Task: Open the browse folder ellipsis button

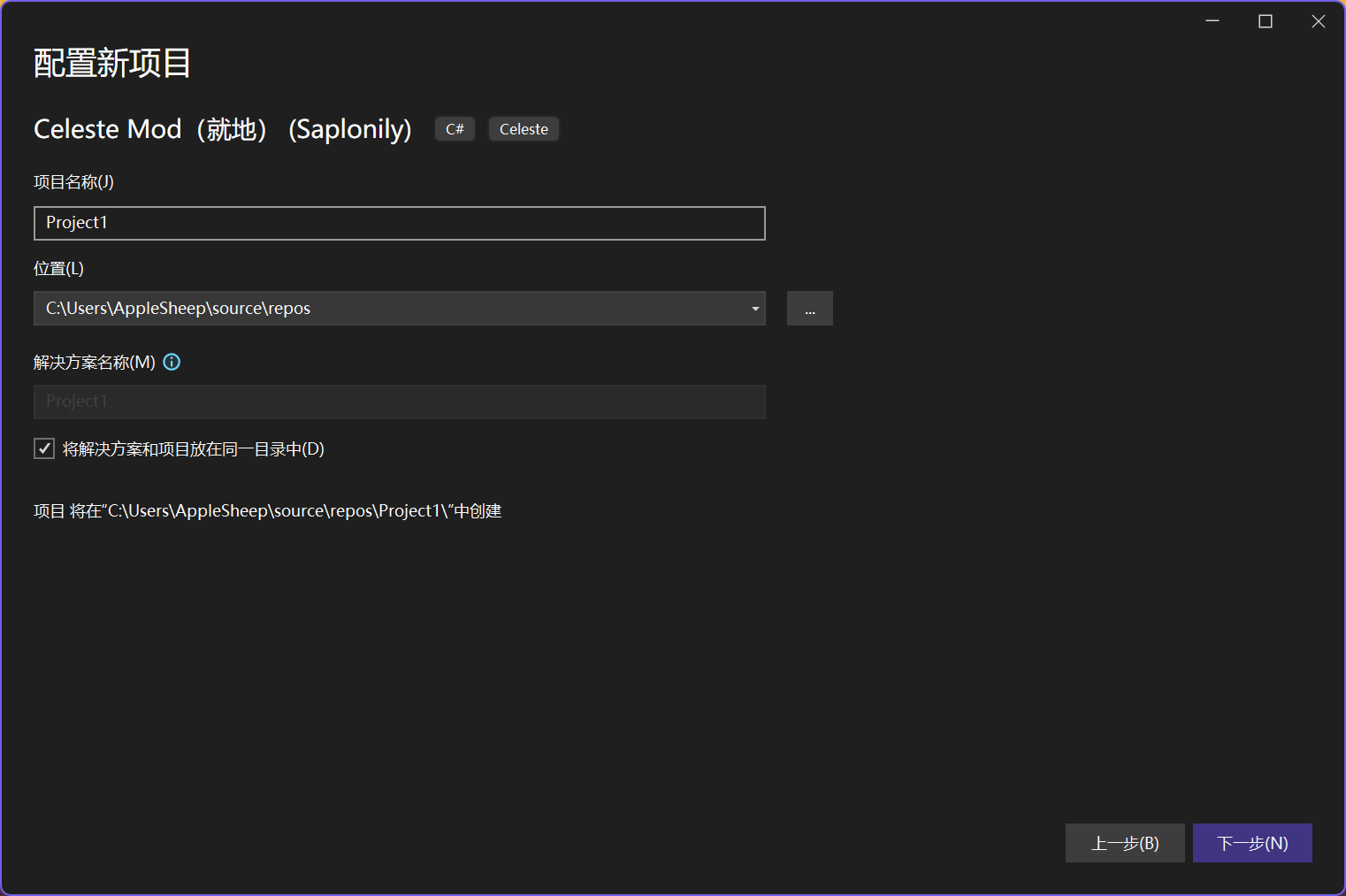Action: tap(809, 309)
